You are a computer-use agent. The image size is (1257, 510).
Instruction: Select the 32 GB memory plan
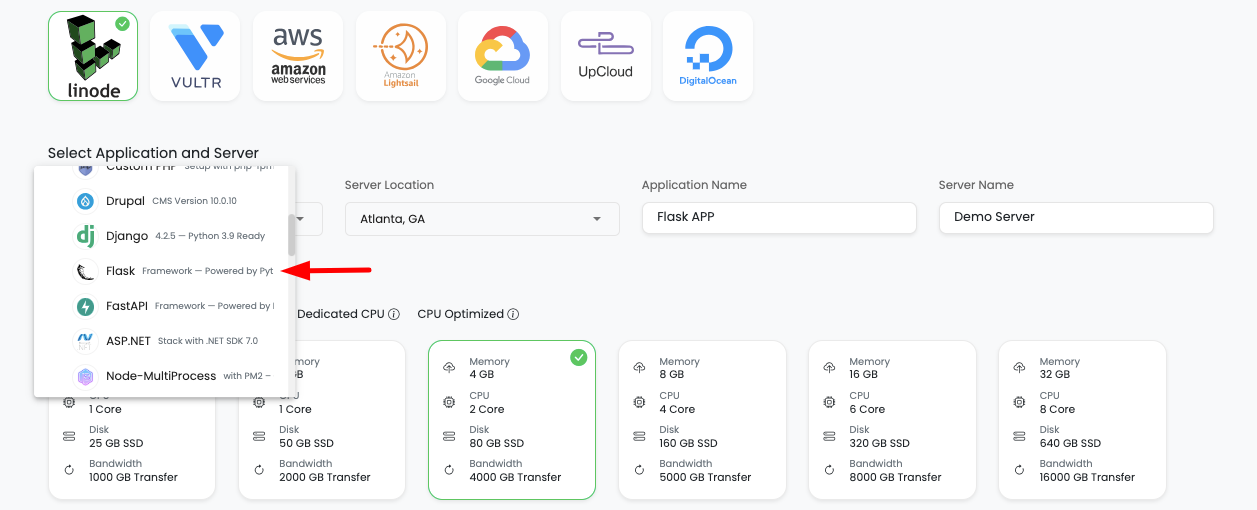[1082, 420]
